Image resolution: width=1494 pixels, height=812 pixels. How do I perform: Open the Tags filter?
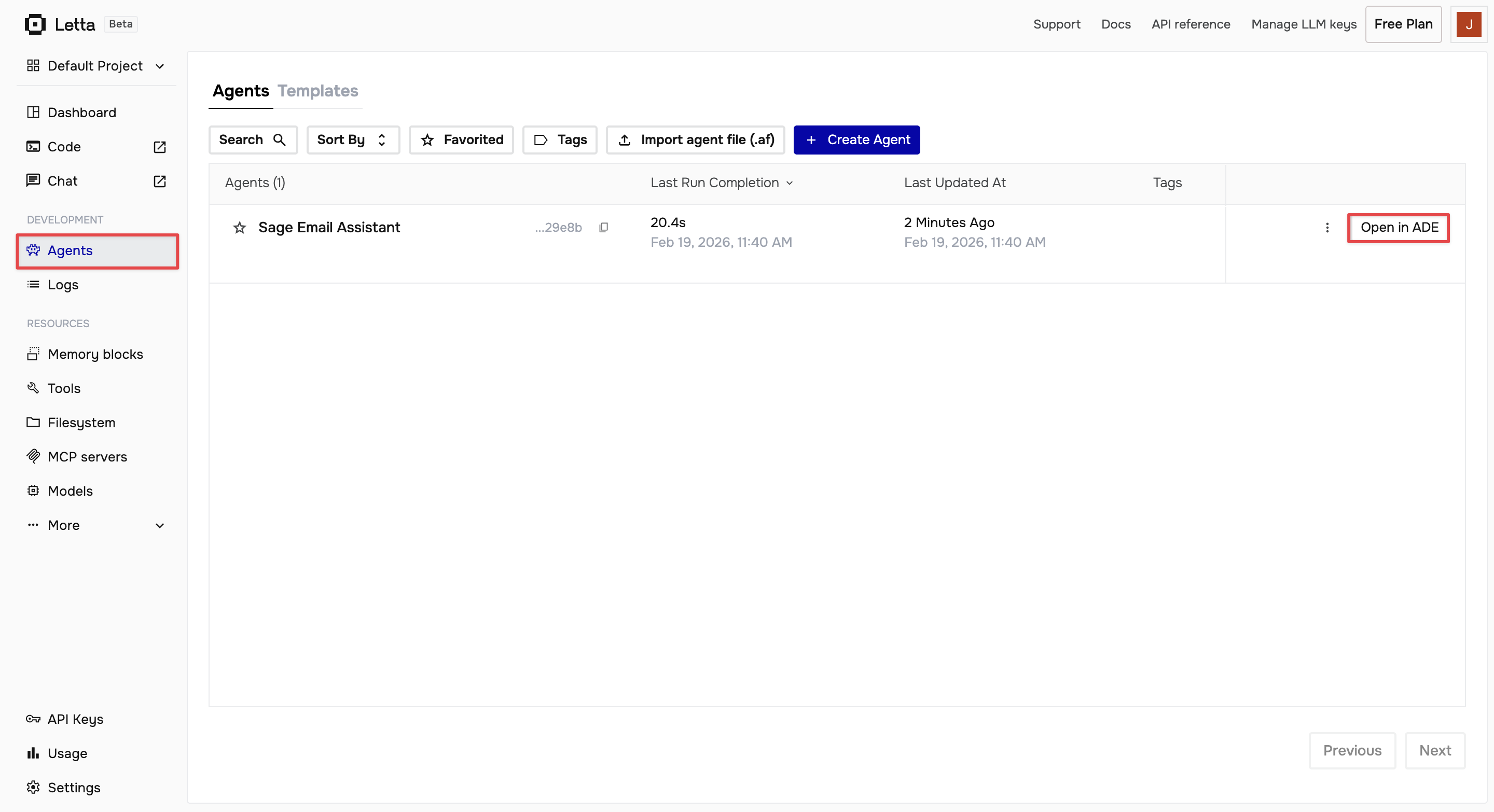[560, 139]
